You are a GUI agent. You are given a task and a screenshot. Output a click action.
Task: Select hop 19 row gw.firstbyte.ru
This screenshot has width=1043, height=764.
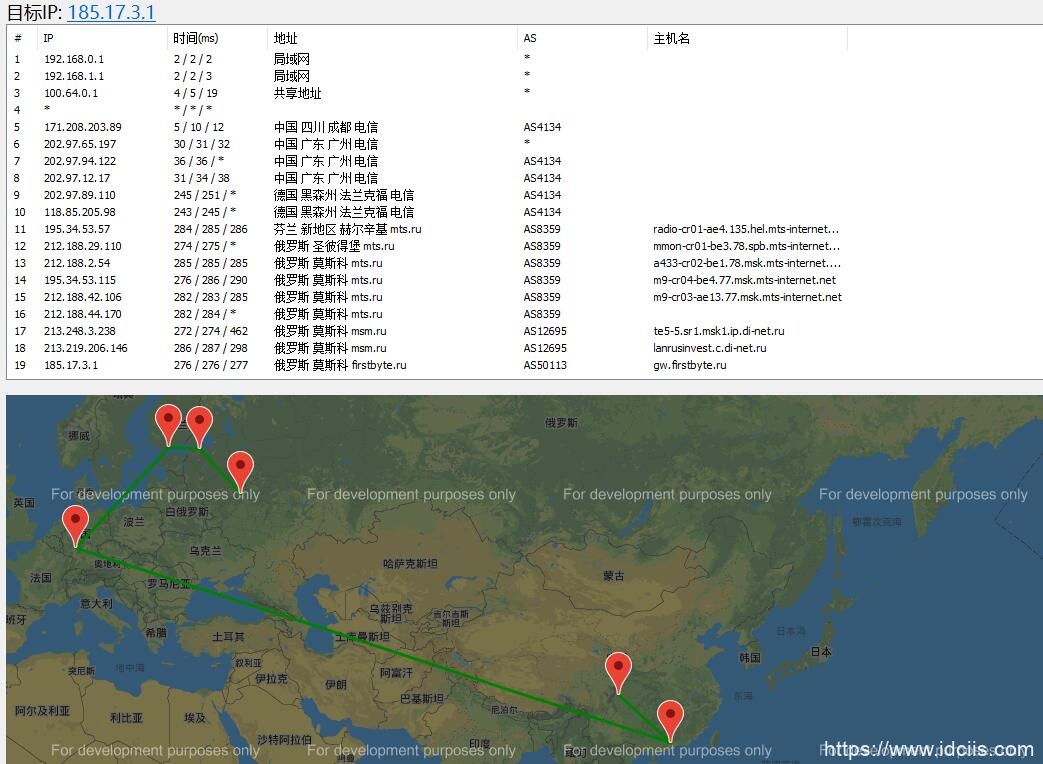(300, 365)
